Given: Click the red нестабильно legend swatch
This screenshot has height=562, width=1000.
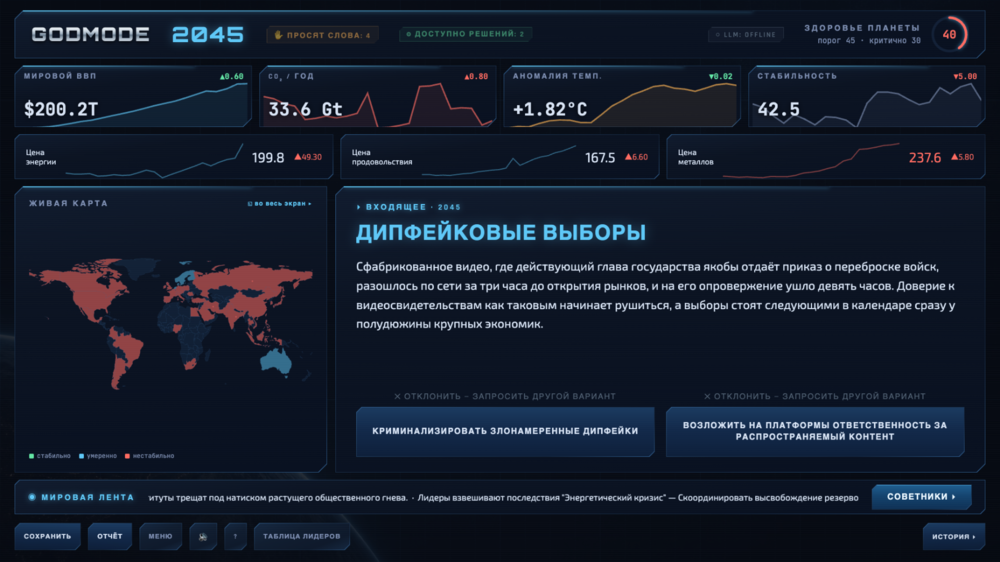Looking at the screenshot, I should [128, 456].
